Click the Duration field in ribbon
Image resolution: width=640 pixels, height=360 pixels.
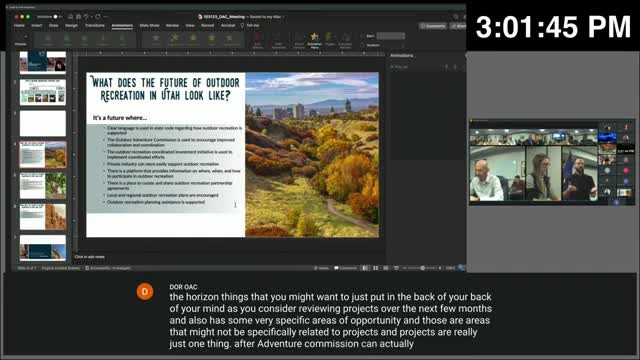(391, 45)
